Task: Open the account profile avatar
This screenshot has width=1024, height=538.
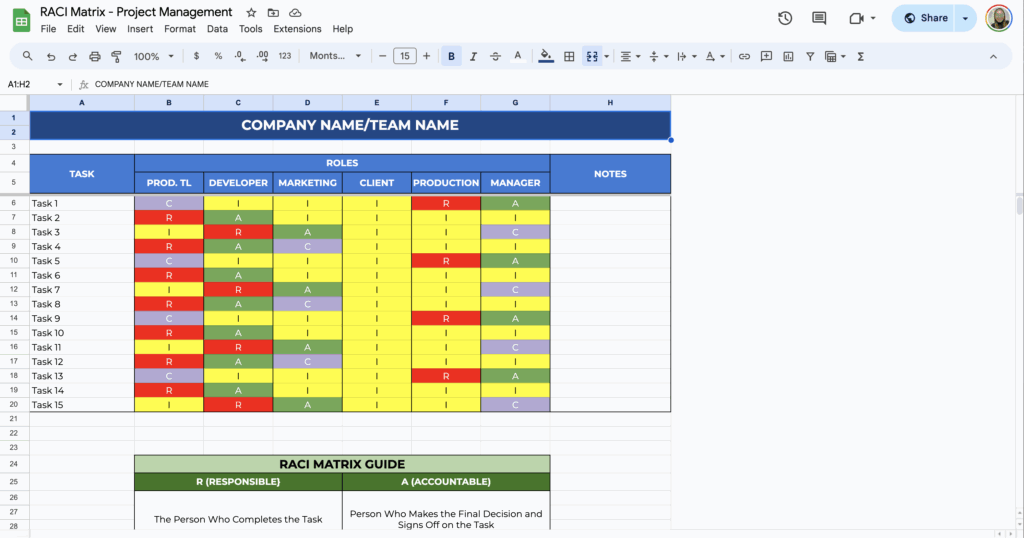Action: (999, 18)
